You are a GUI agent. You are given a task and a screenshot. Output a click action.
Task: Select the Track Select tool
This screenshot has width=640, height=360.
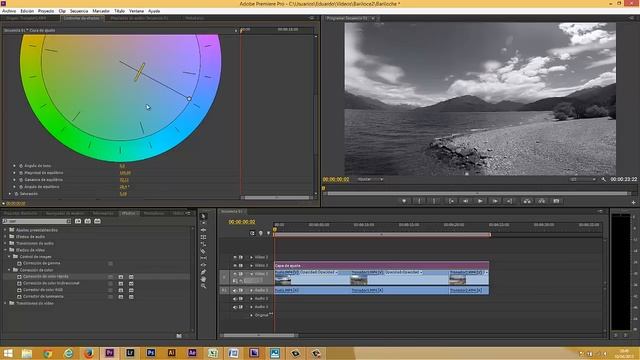pyautogui.click(x=203, y=223)
